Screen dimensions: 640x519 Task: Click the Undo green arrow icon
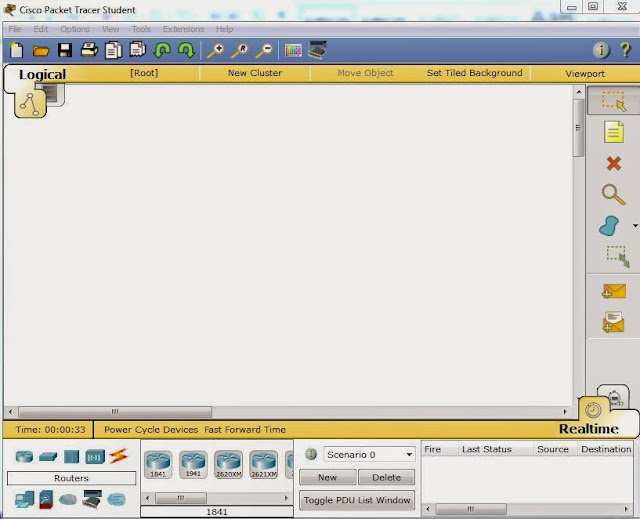click(162, 50)
